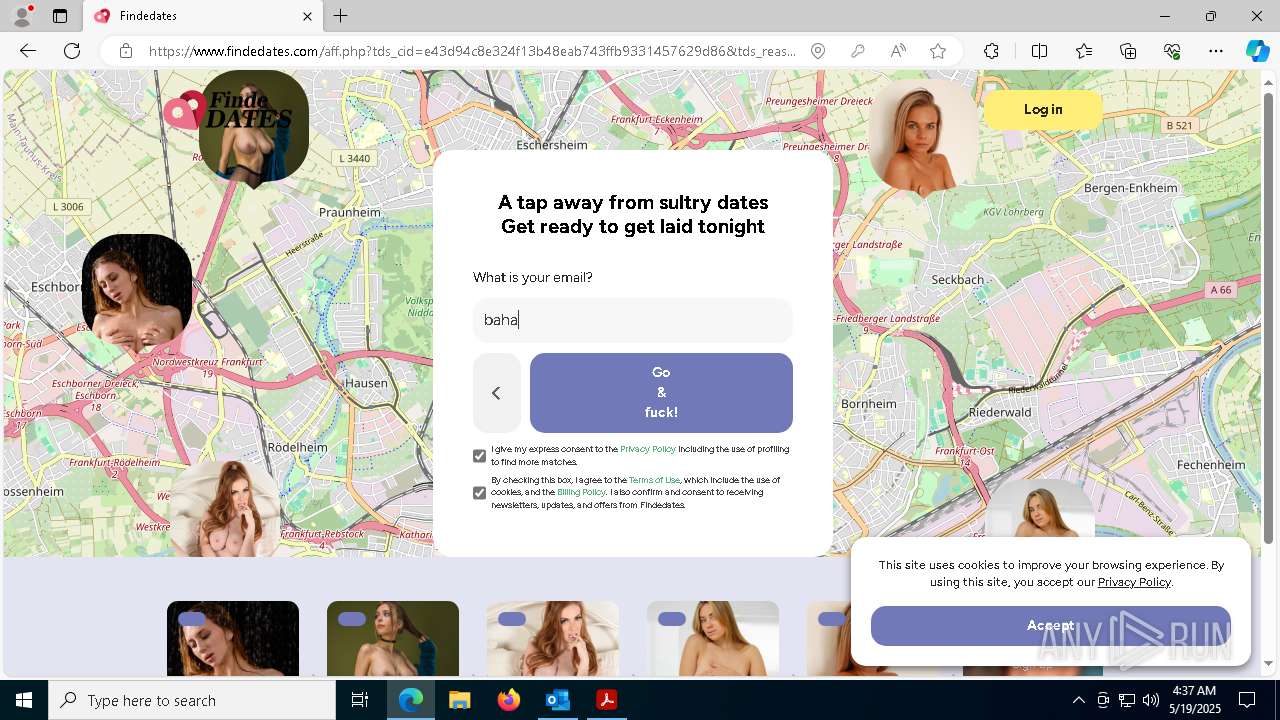The image size is (1280, 720).
Task: Open a new tab with plus button
Action: 341,16
